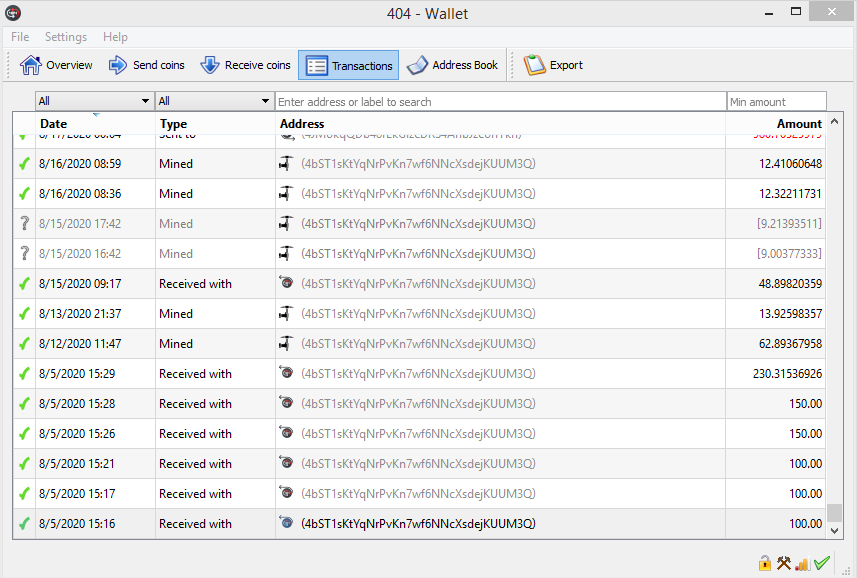The image size is (857, 578).
Task: Click the scroll down arrow of table
Action: [834, 530]
